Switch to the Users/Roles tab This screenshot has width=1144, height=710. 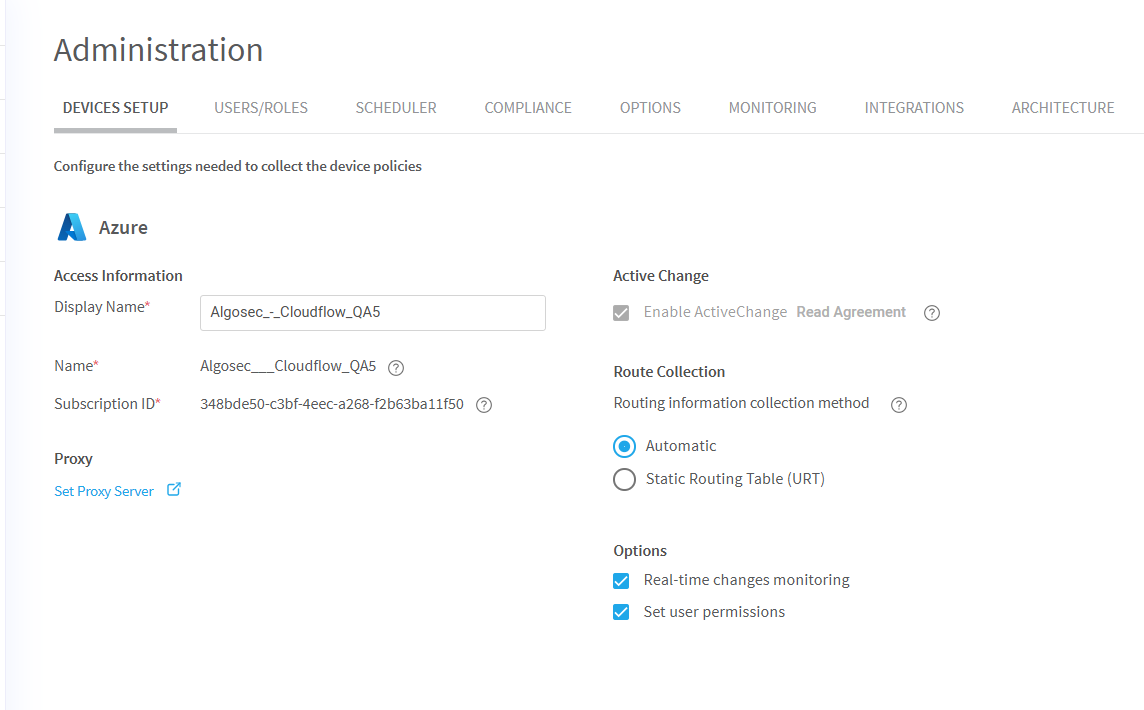(x=261, y=108)
